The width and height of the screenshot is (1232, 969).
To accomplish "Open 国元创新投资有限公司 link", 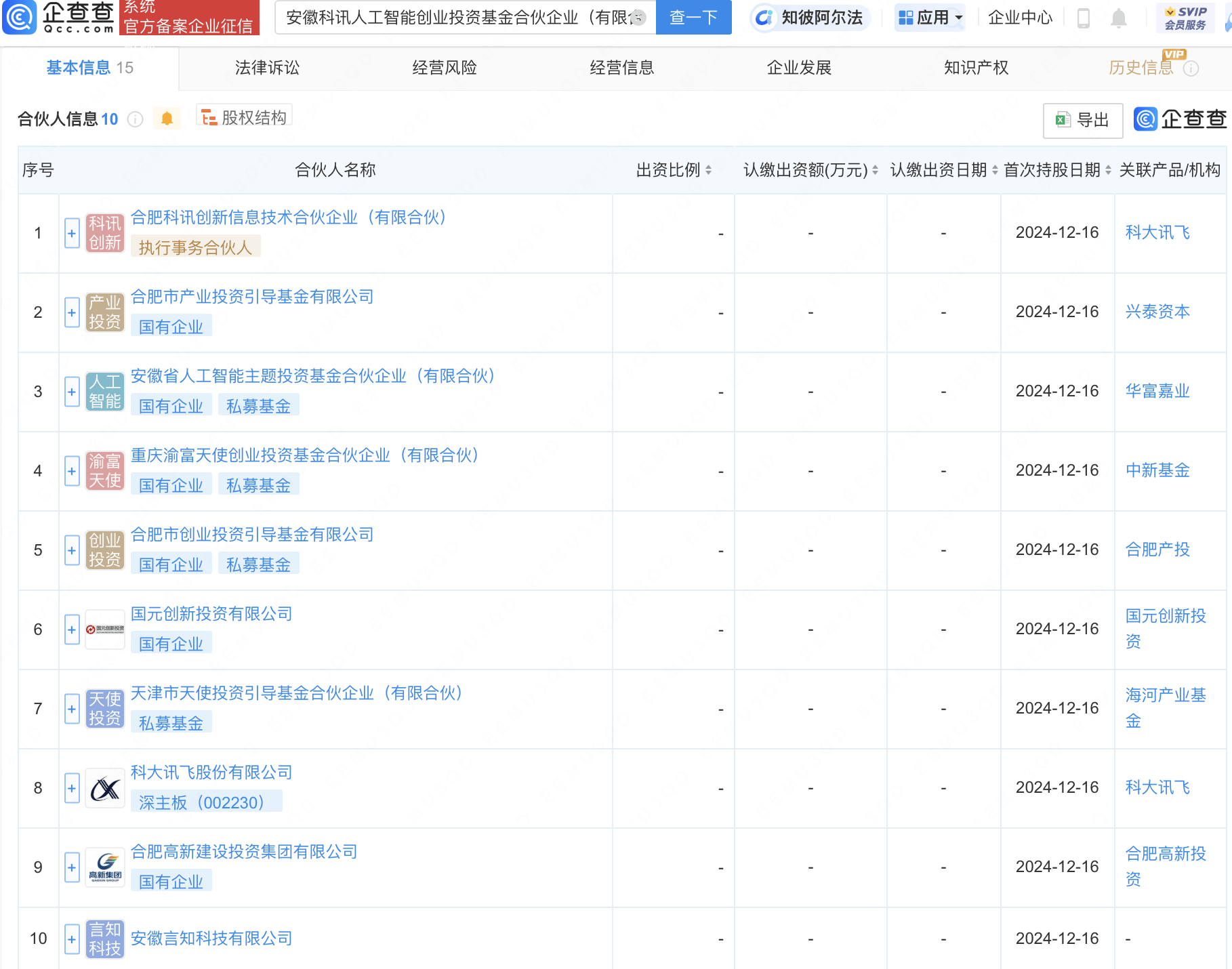I will [211, 614].
